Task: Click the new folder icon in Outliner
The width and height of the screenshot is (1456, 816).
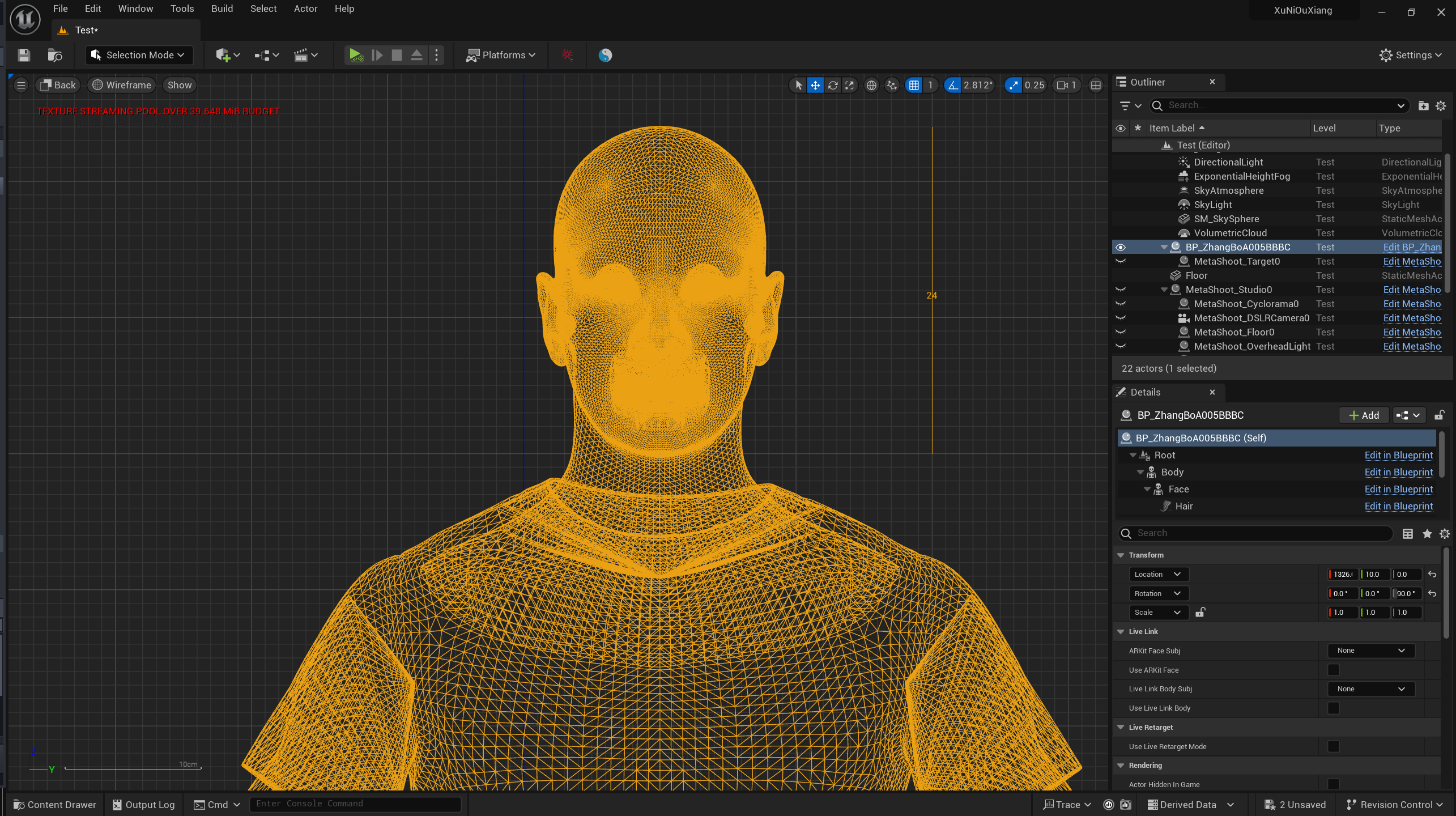Action: pos(1423,105)
